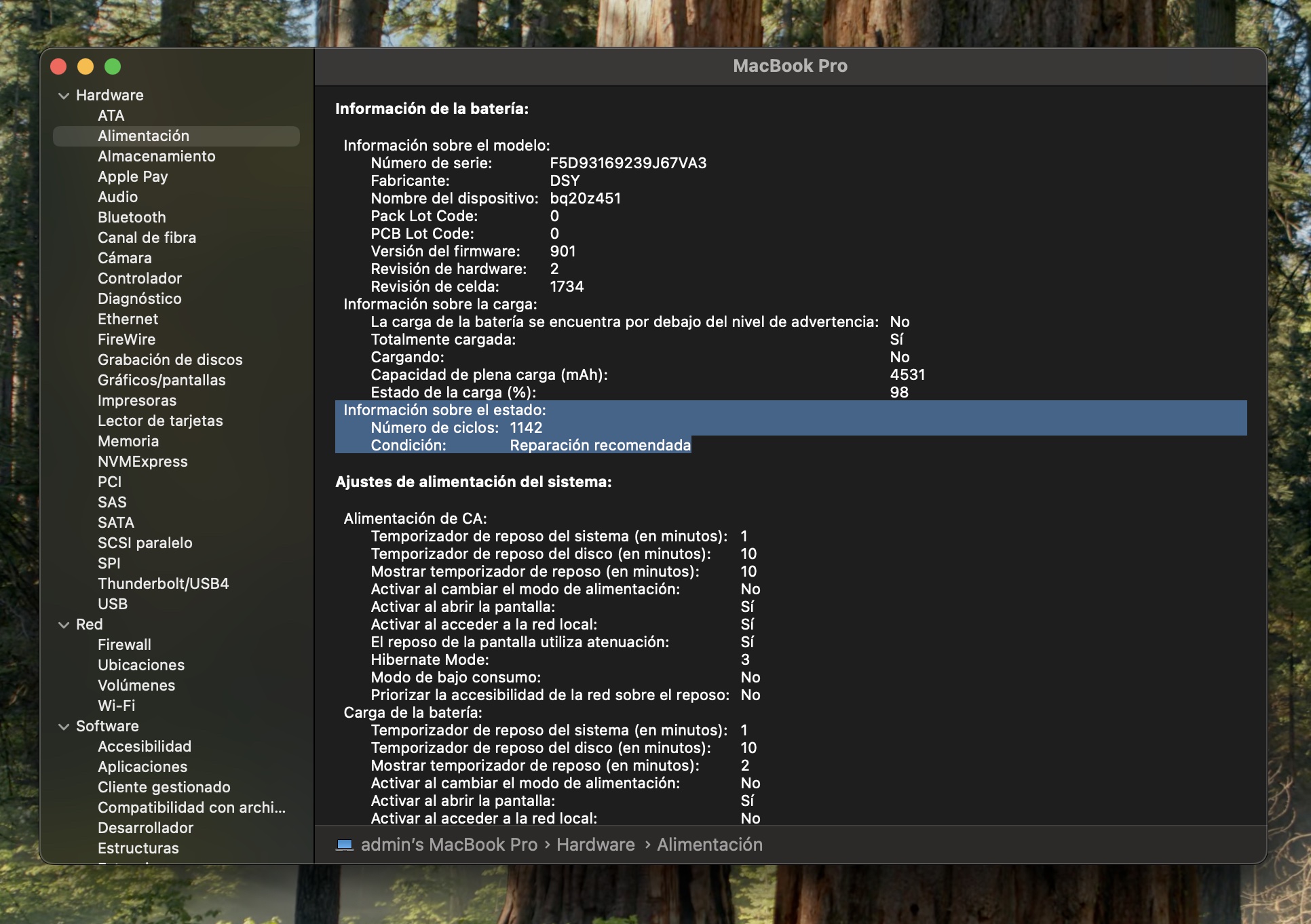
Task: Open the Firewall item under Red
Action: (x=124, y=644)
